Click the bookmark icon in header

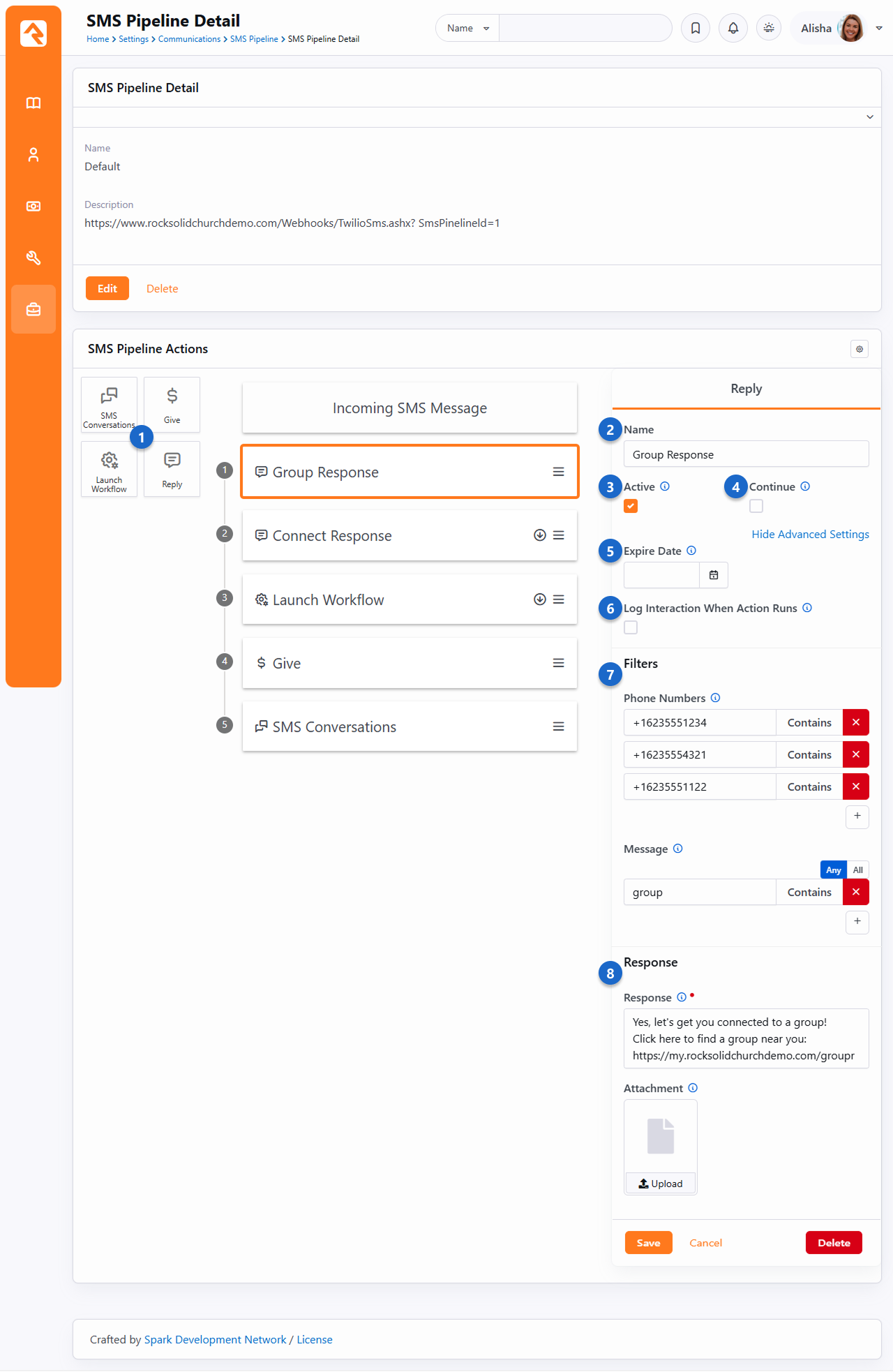click(x=696, y=28)
